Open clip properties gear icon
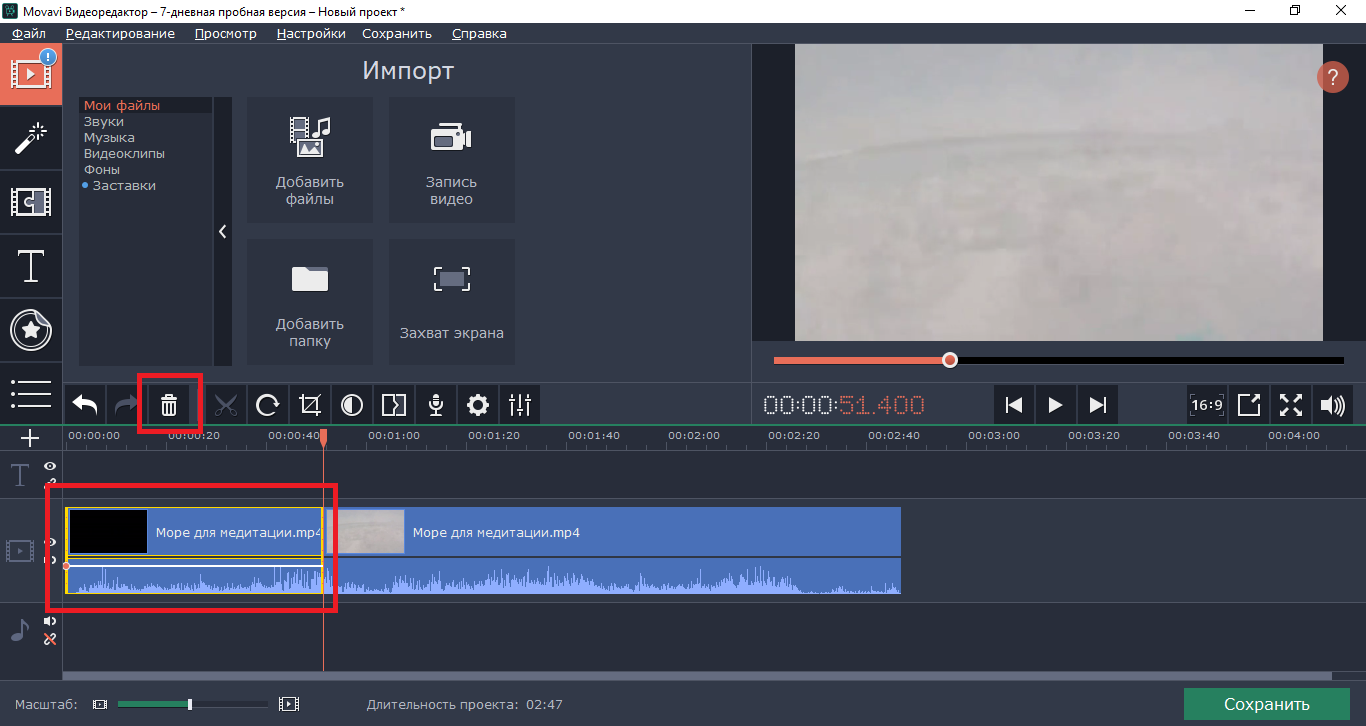1366x726 pixels. pyautogui.click(x=478, y=405)
